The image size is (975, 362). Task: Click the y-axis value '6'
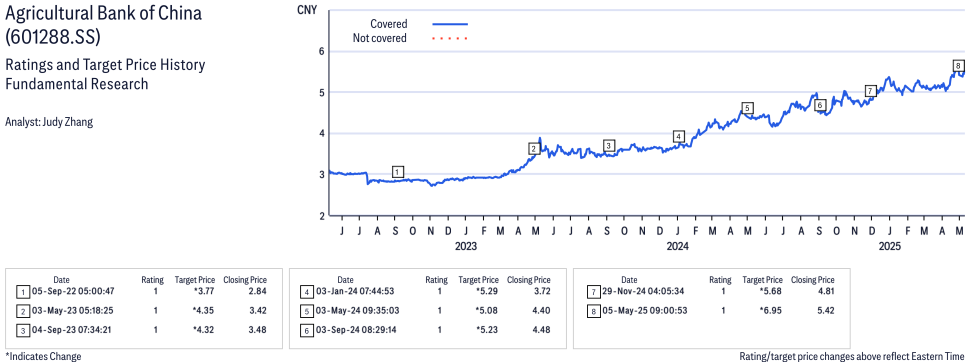pos(321,52)
